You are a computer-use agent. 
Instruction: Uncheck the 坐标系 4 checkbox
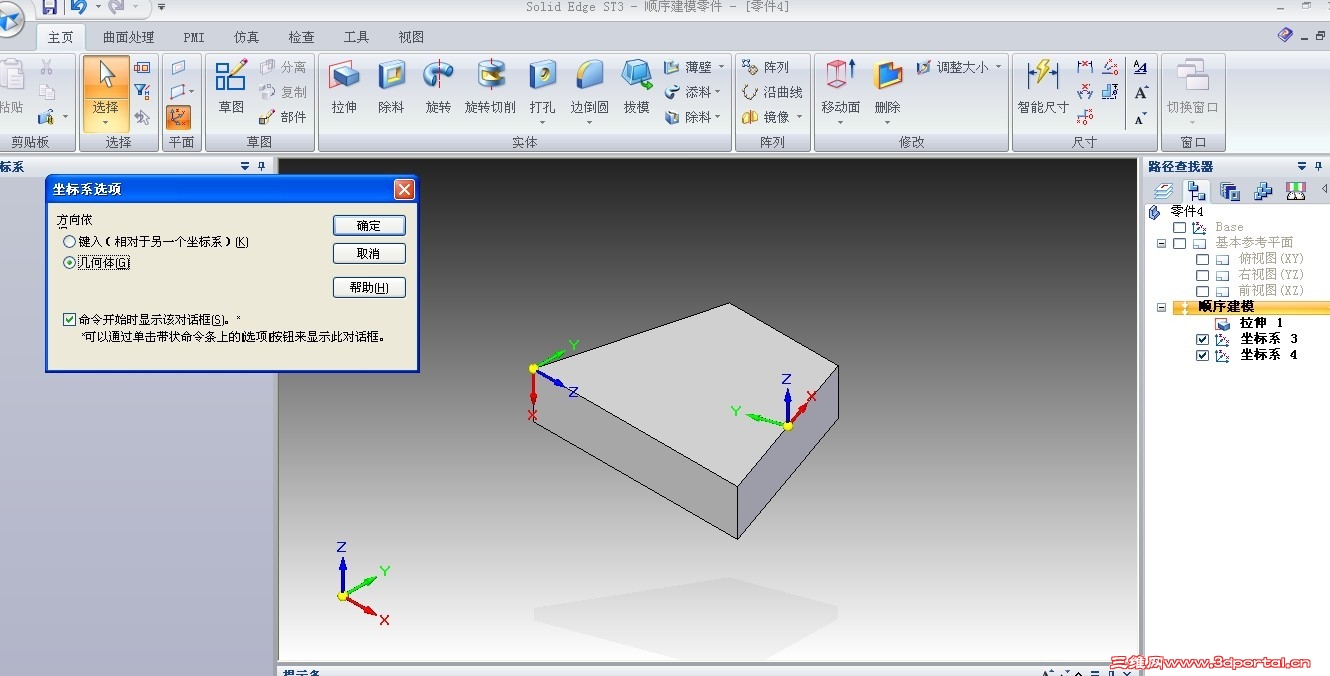[x=1203, y=355]
